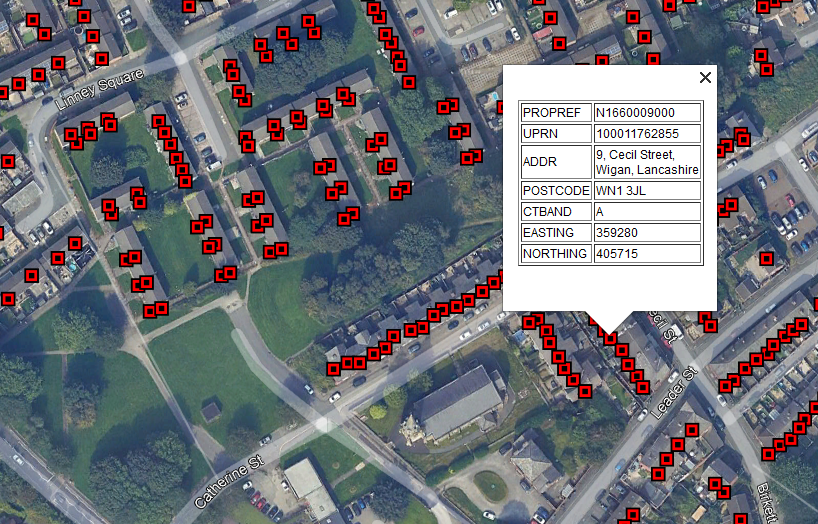Click the Linney Square street label
Viewport: 818px width, 524px height.
100,90
